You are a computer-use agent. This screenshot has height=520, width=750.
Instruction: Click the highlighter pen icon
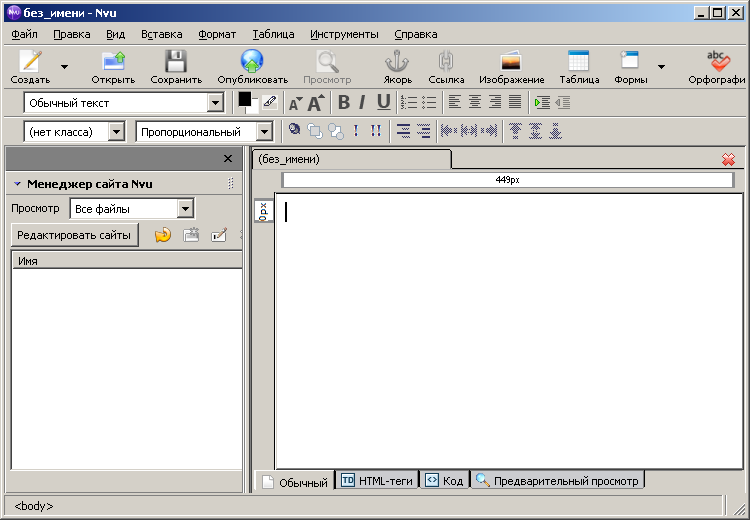[x=270, y=101]
